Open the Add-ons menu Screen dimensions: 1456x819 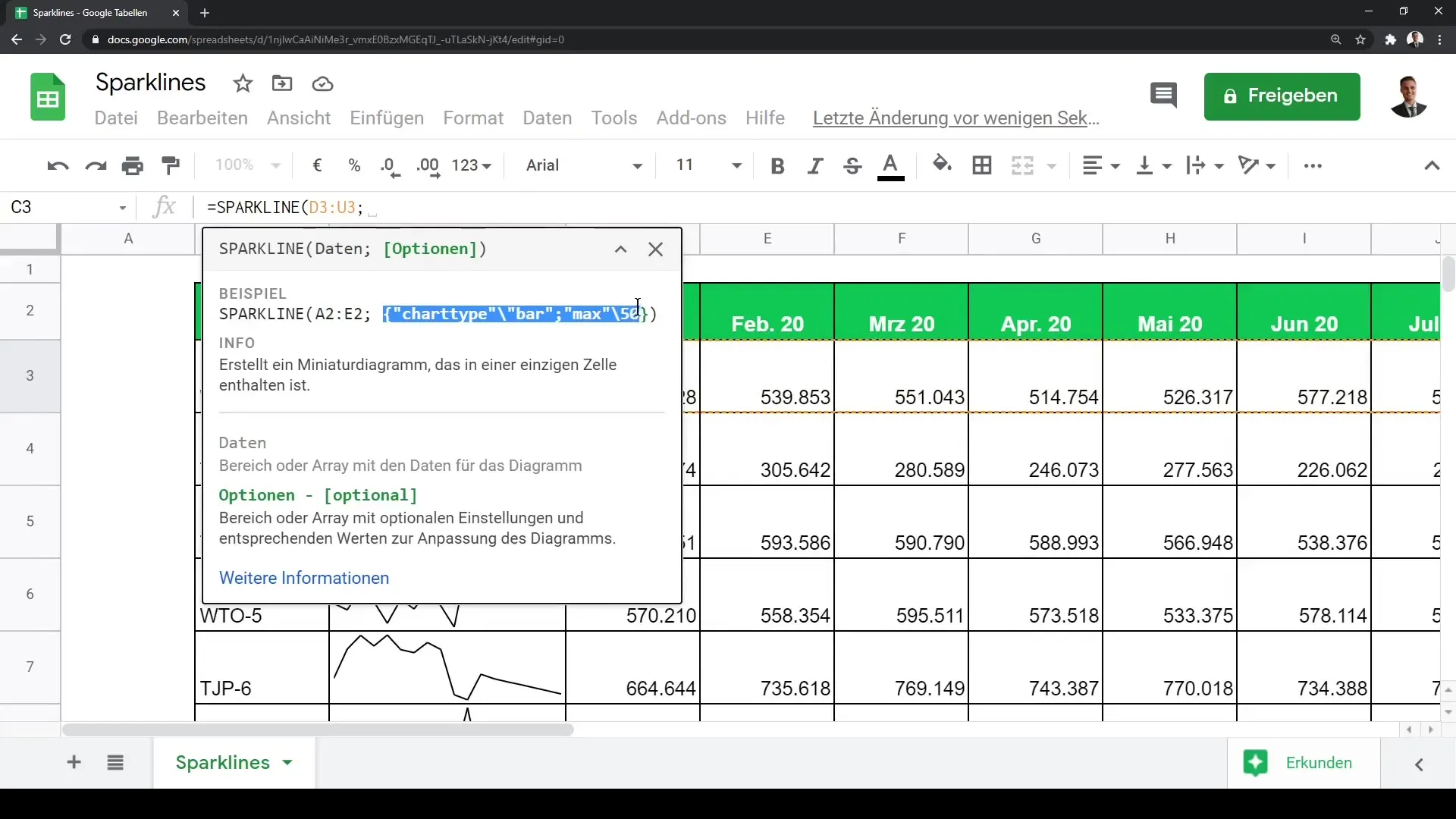click(x=692, y=118)
